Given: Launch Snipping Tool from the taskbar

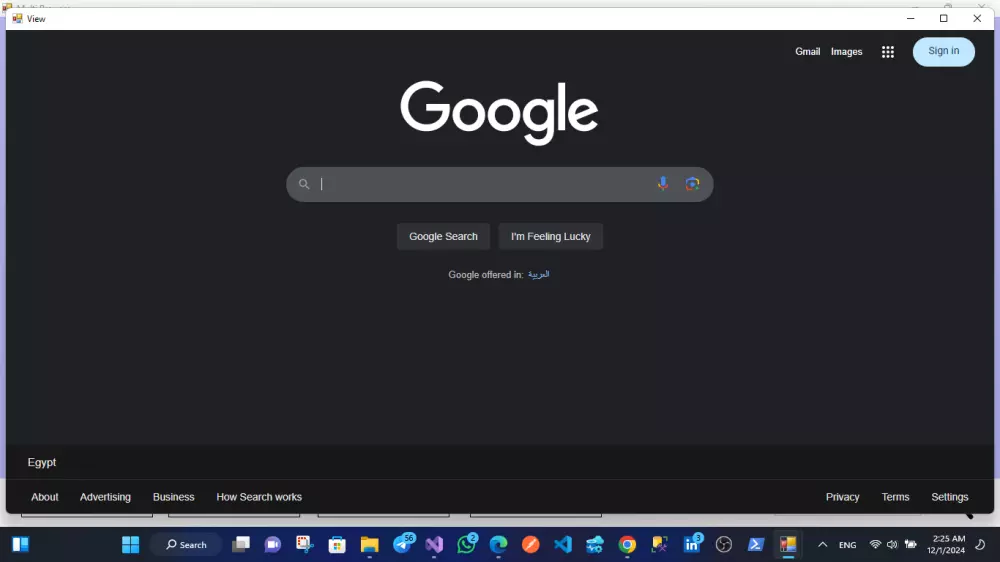Looking at the screenshot, I should (305, 545).
